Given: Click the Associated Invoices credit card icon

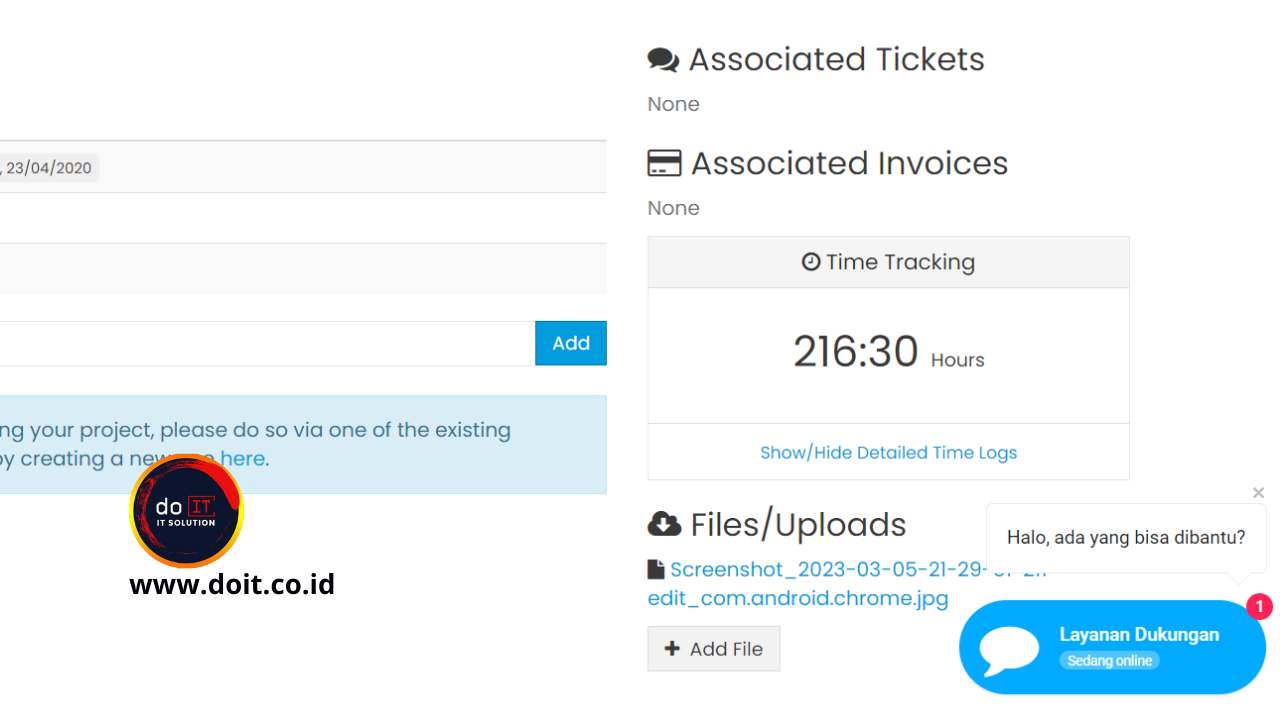Looking at the screenshot, I should click(664, 164).
